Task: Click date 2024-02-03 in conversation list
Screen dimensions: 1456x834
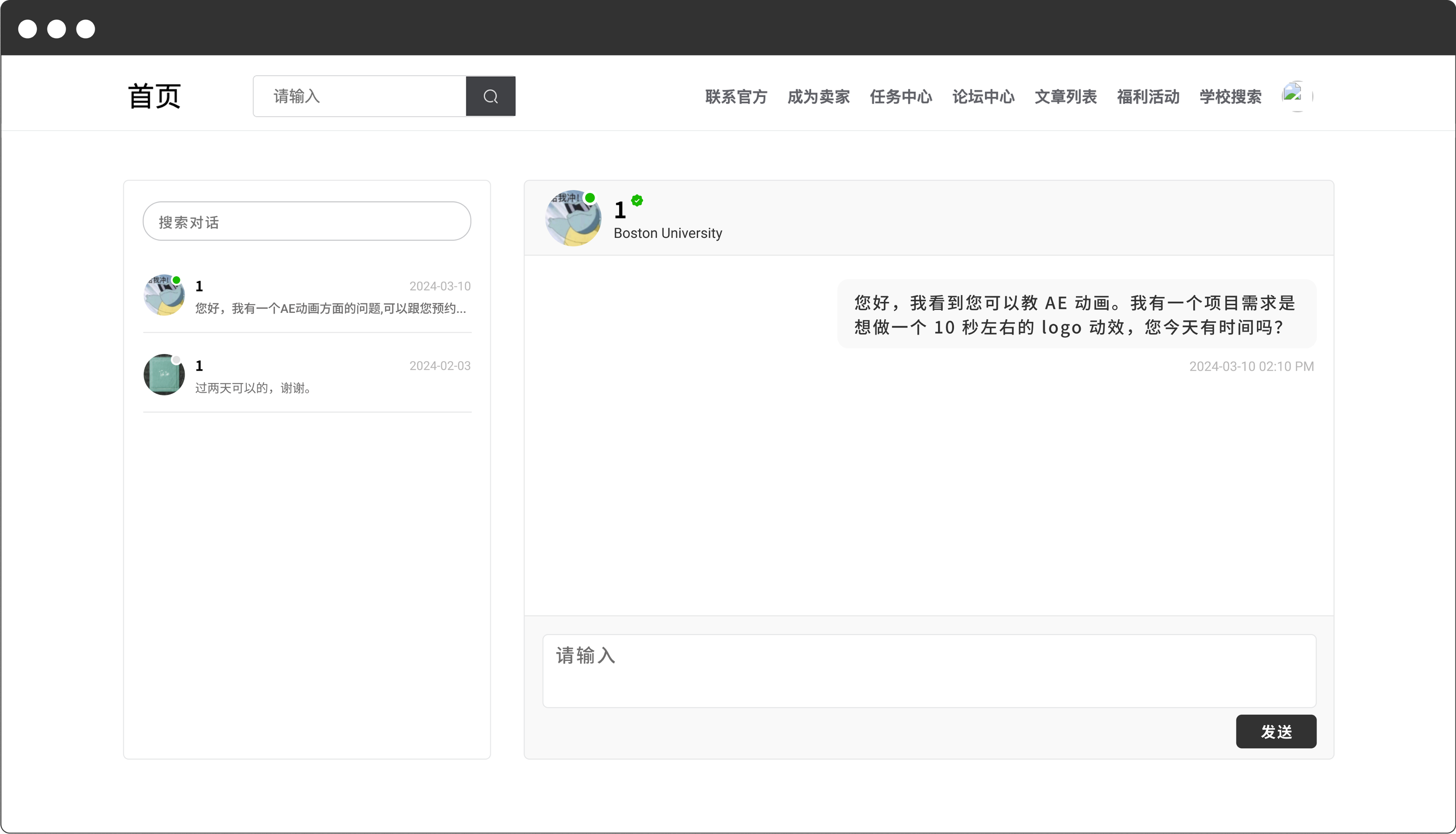Action: [x=440, y=366]
